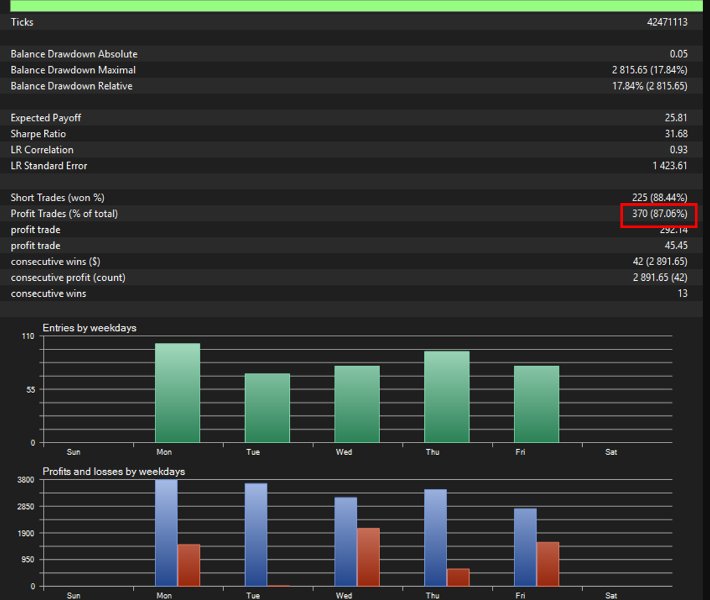This screenshot has height=600, width=710.
Task: Click the LR Standard Error value 1 423.61
Action: point(670,166)
